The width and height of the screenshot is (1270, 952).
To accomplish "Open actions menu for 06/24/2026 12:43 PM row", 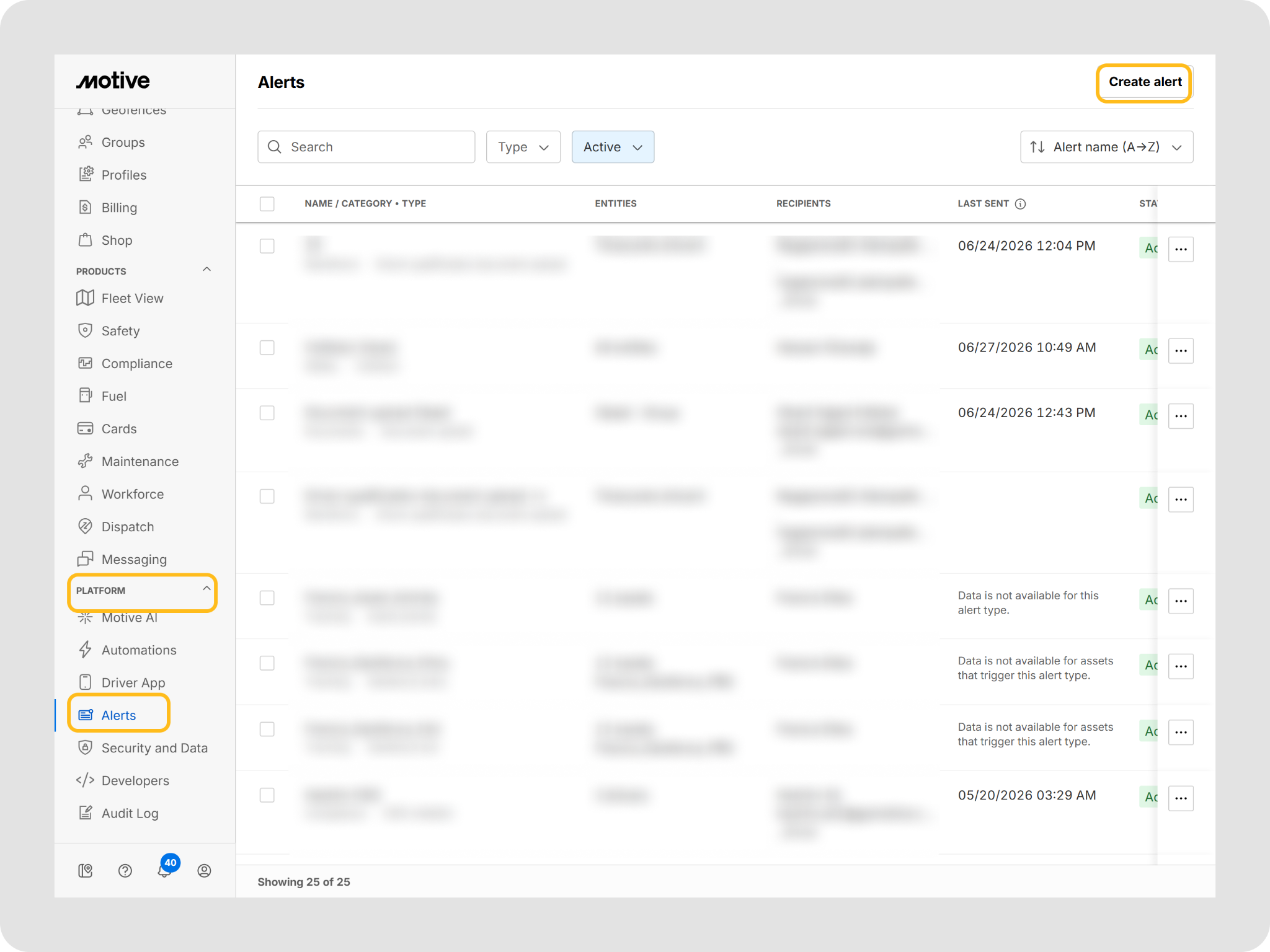I will (1181, 416).
